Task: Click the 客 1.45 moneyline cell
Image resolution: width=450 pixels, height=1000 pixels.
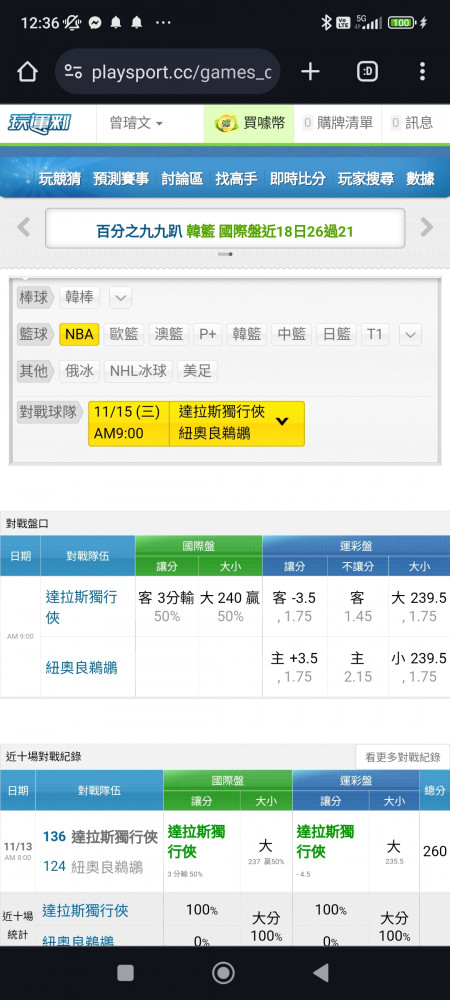Action: (x=358, y=607)
